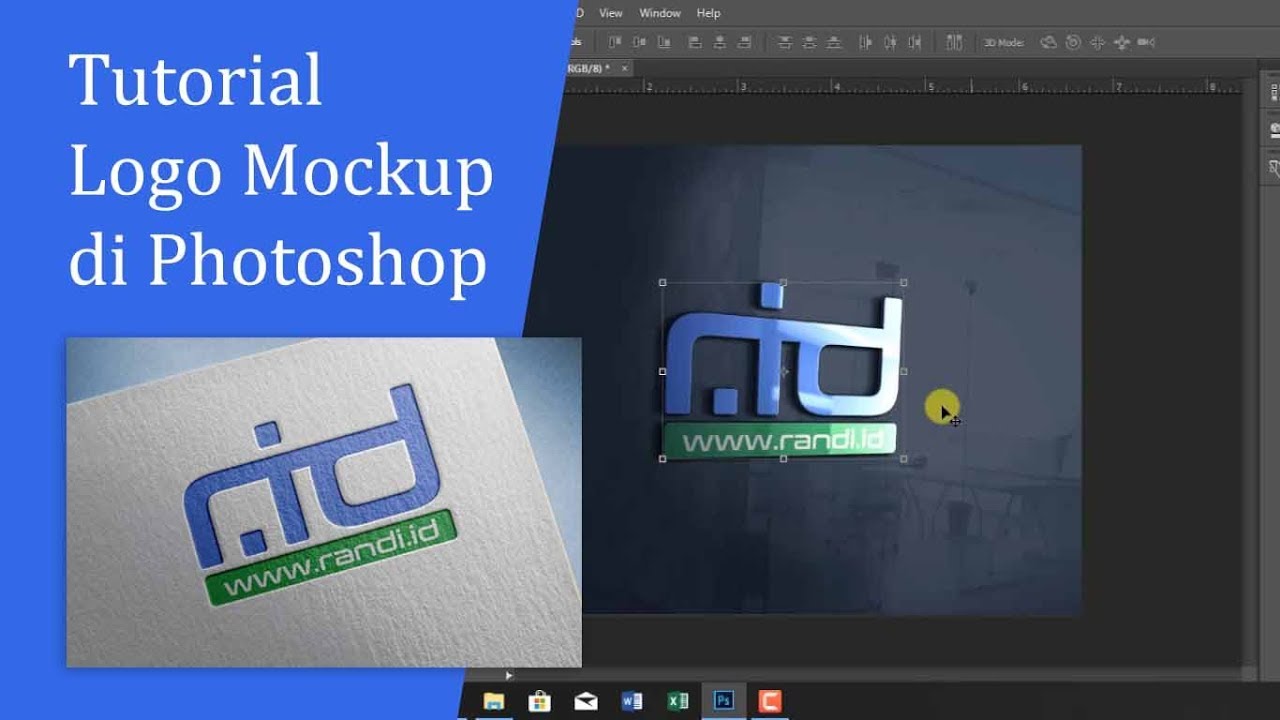The width and height of the screenshot is (1280, 720).
Task: Click transform center reference point
Action: (x=783, y=371)
